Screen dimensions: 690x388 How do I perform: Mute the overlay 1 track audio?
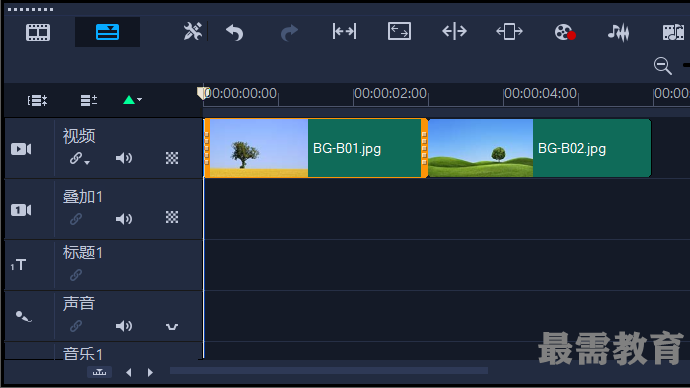click(x=124, y=219)
